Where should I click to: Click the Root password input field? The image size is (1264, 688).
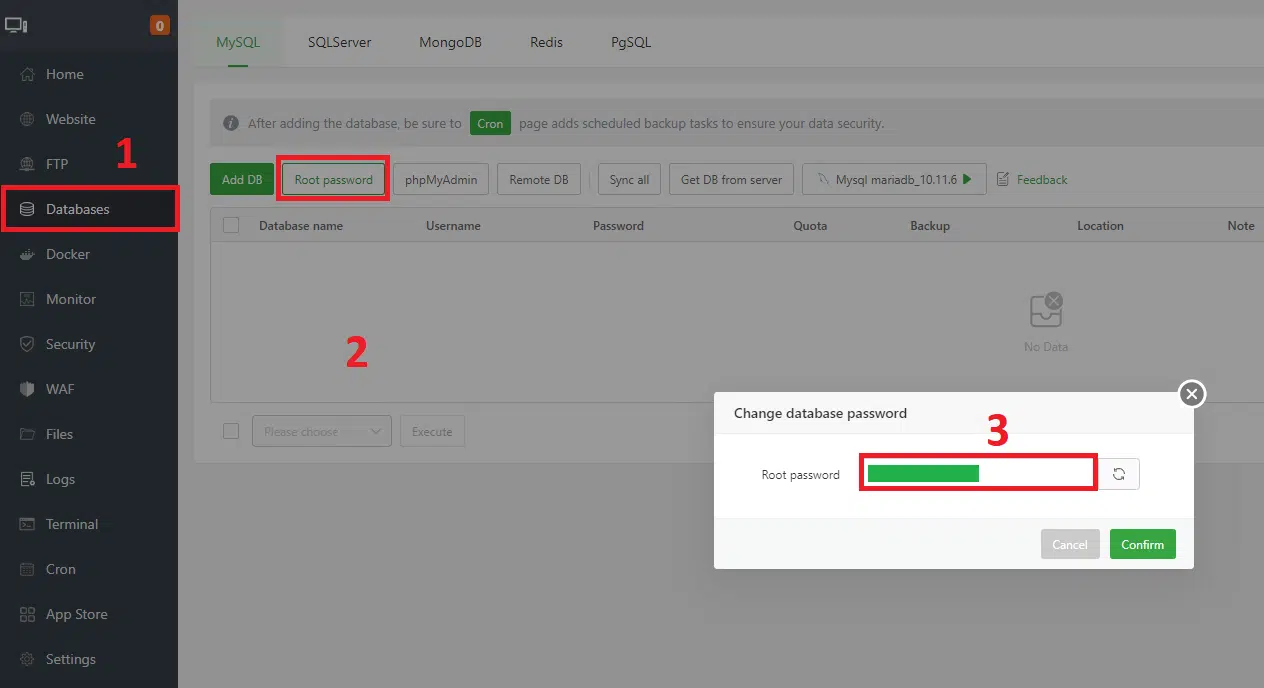pyautogui.click(x=979, y=474)
